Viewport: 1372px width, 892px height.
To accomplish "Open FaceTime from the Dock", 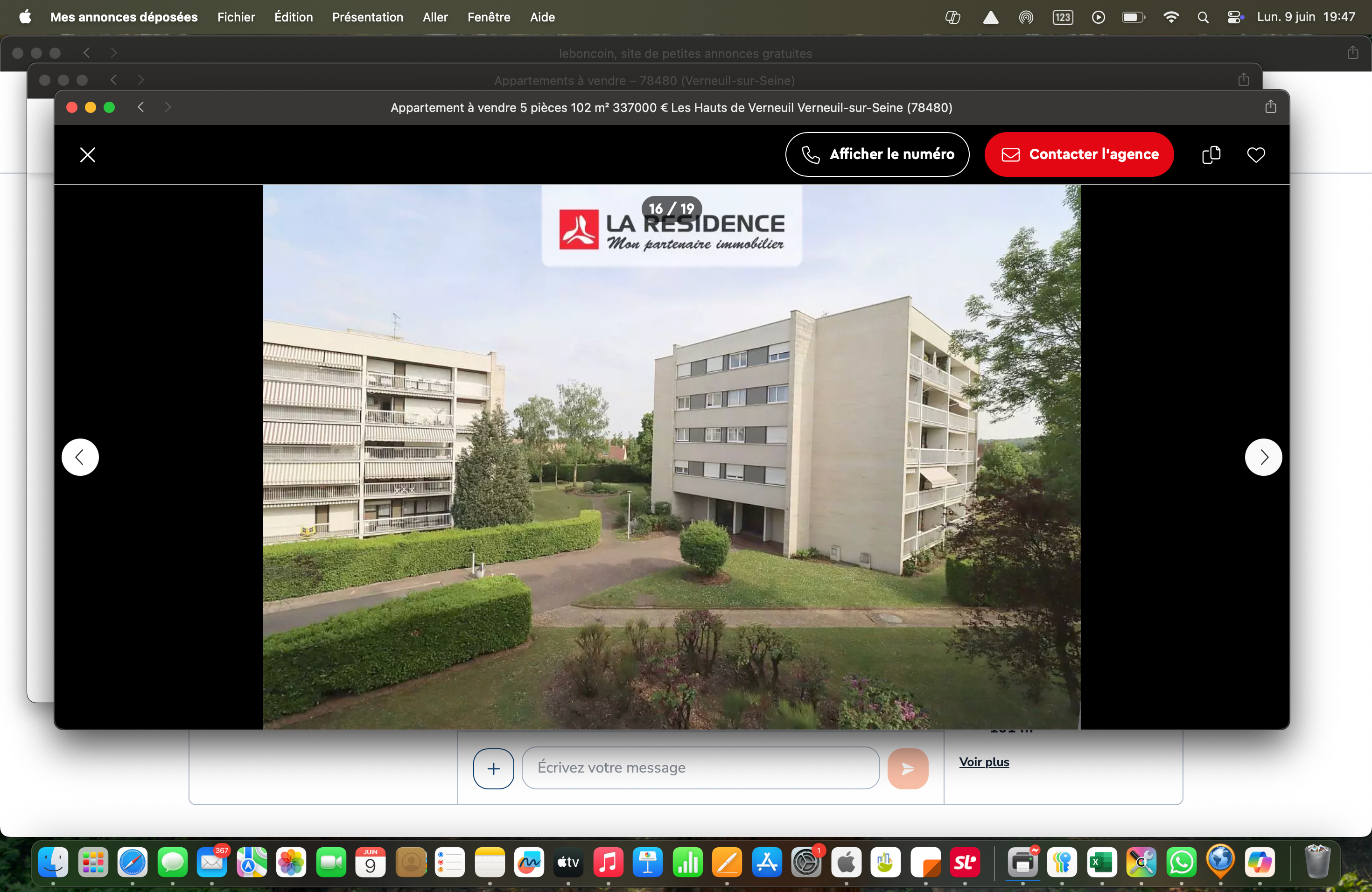I will click(331, 862).
